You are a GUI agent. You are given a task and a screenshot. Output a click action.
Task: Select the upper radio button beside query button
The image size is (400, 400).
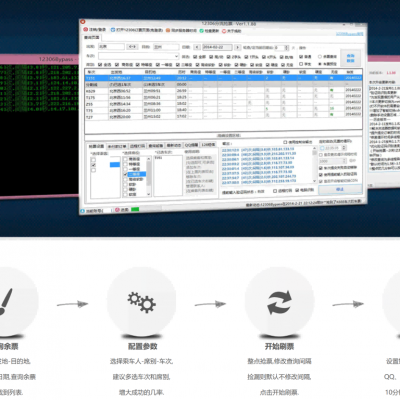pyautogui.click(x=320, y=57)
